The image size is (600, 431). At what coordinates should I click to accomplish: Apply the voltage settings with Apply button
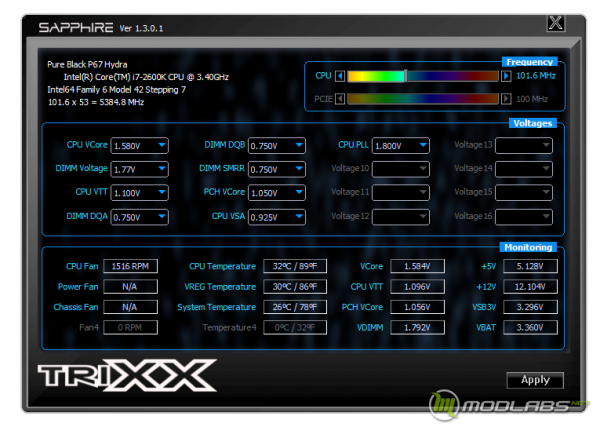535,380
